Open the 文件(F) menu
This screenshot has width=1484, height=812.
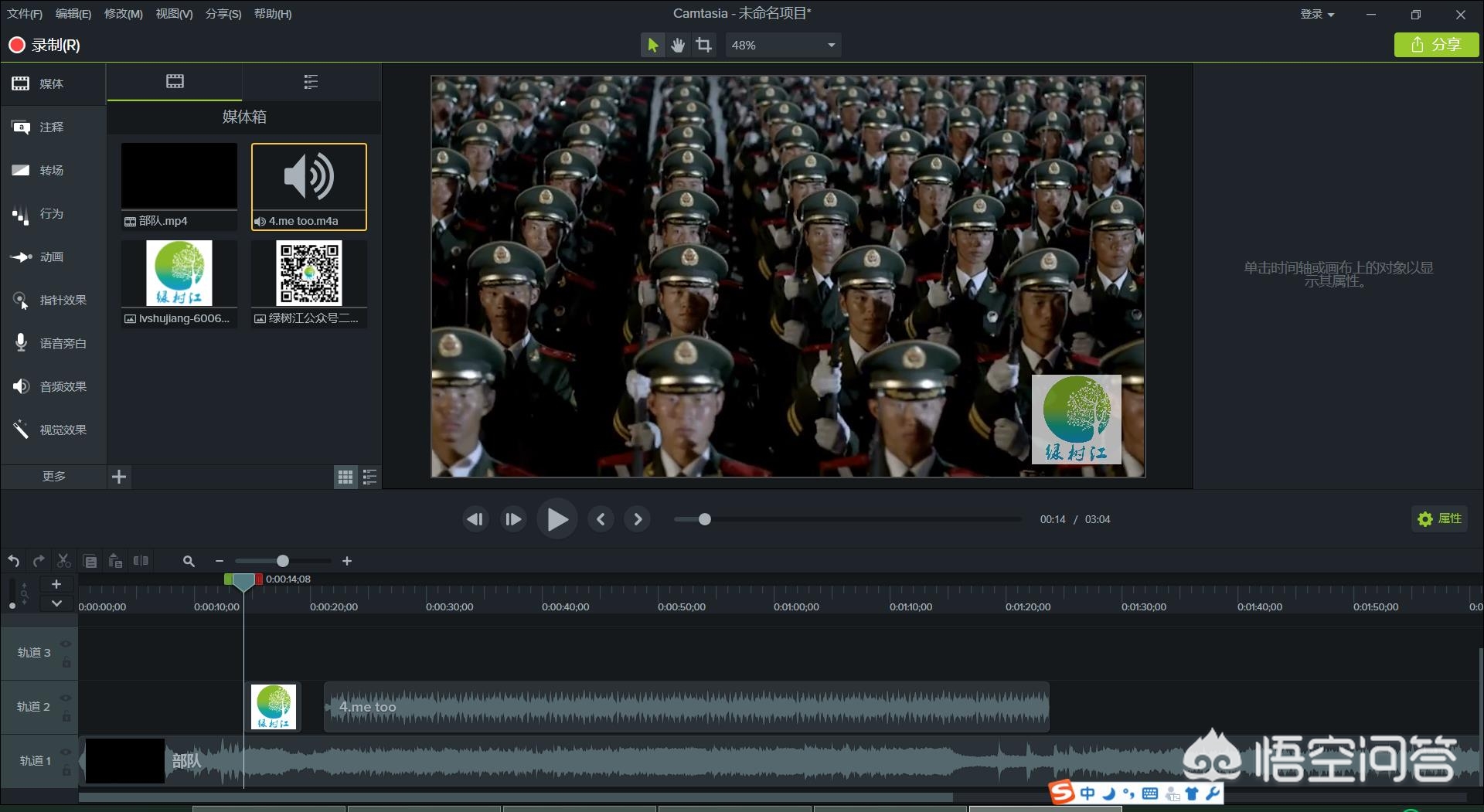coord(25,14)
